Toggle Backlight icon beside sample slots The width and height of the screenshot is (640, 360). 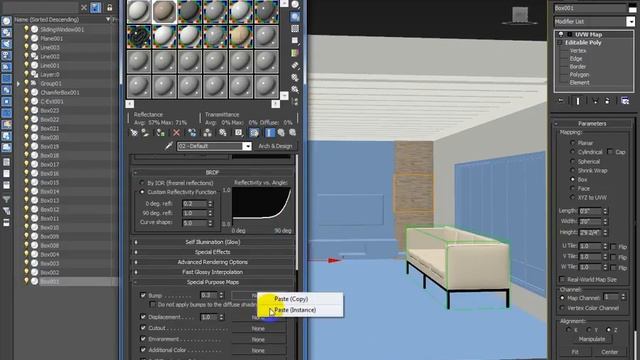(x=295, y=17)
